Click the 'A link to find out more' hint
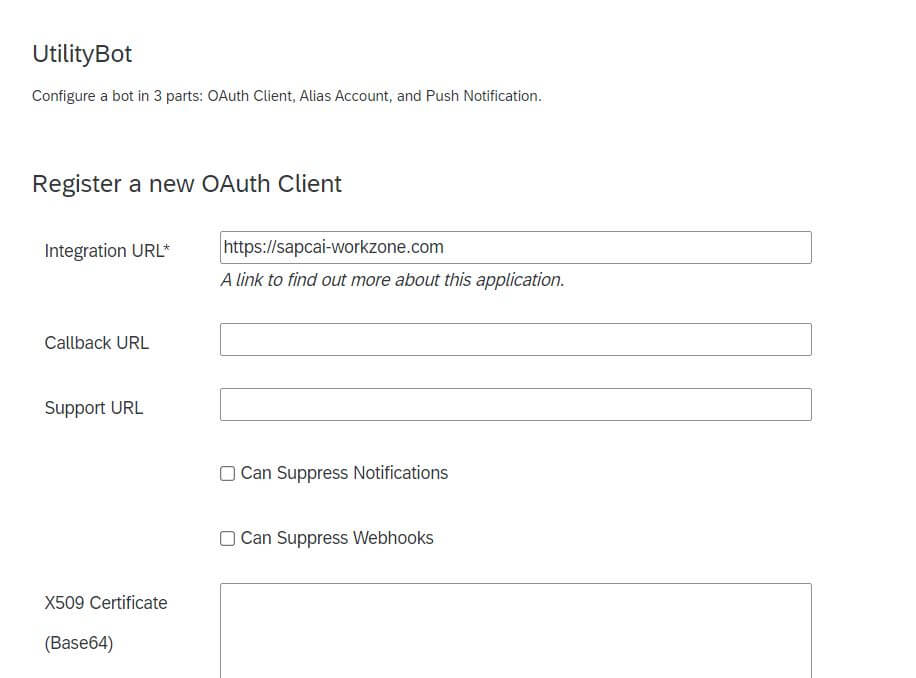Image resolution: width=916 pixels, height=678 pixels. (x=393, y=280)
